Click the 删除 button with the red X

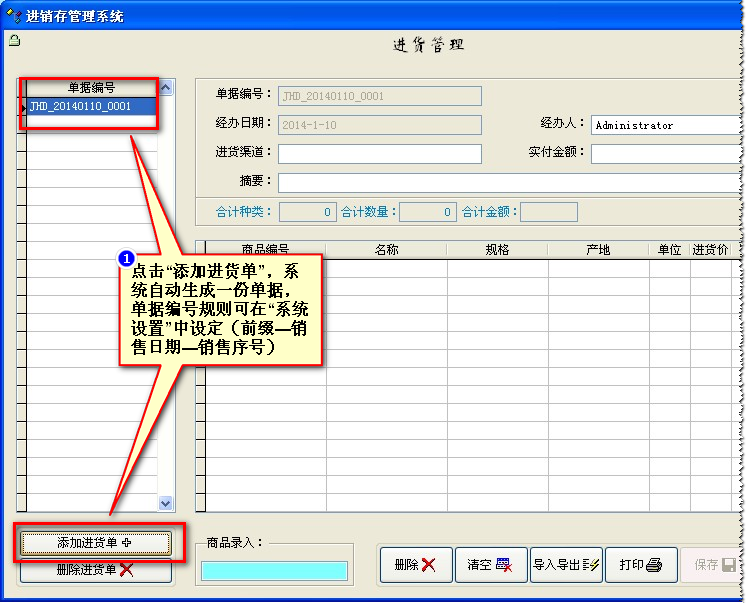pyautogui.click(x=416, y=565)
